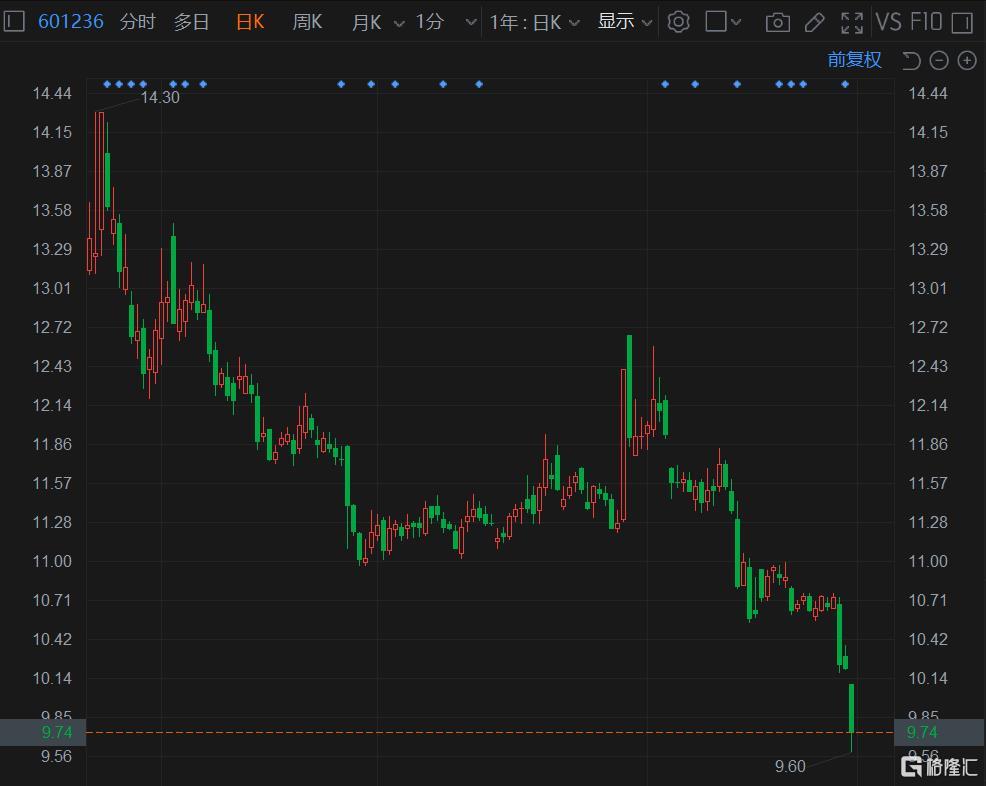Viewport: 986px width, 786px height.
Task: Toggle the left sidebar panel icon
Action: click(13, 21)
